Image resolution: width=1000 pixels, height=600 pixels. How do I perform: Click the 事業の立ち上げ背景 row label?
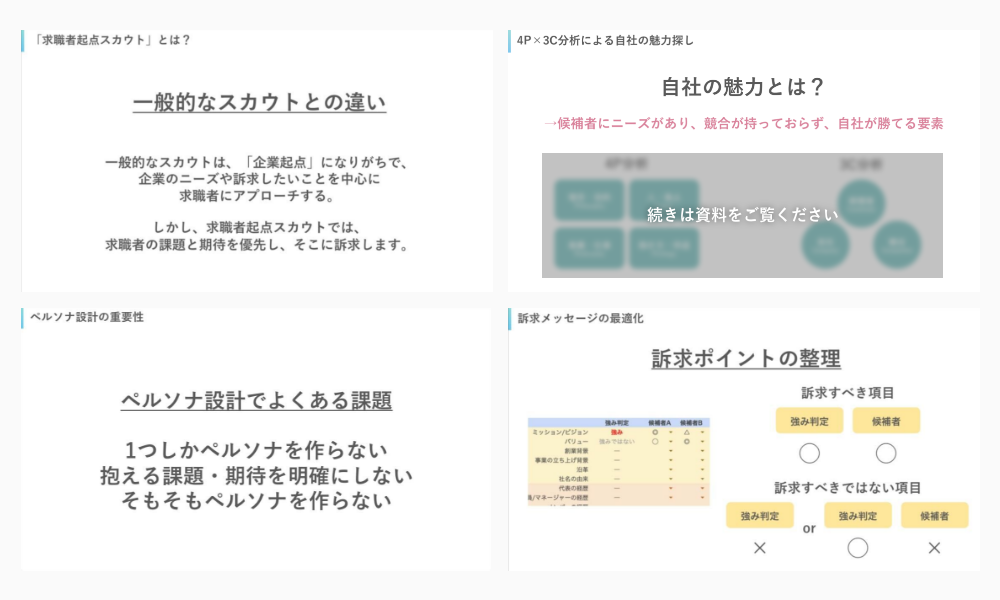coord(561,460)
